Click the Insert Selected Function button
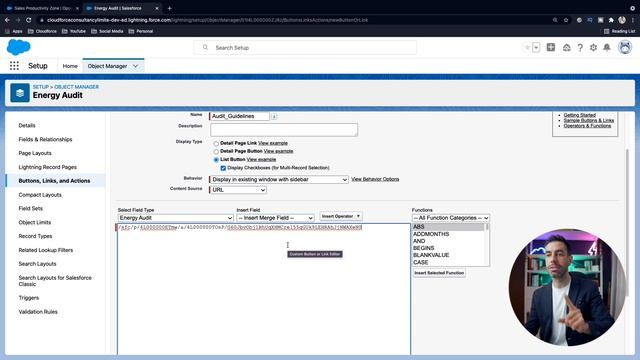Viewport: 640px width, 360px height. pos(439,273)
